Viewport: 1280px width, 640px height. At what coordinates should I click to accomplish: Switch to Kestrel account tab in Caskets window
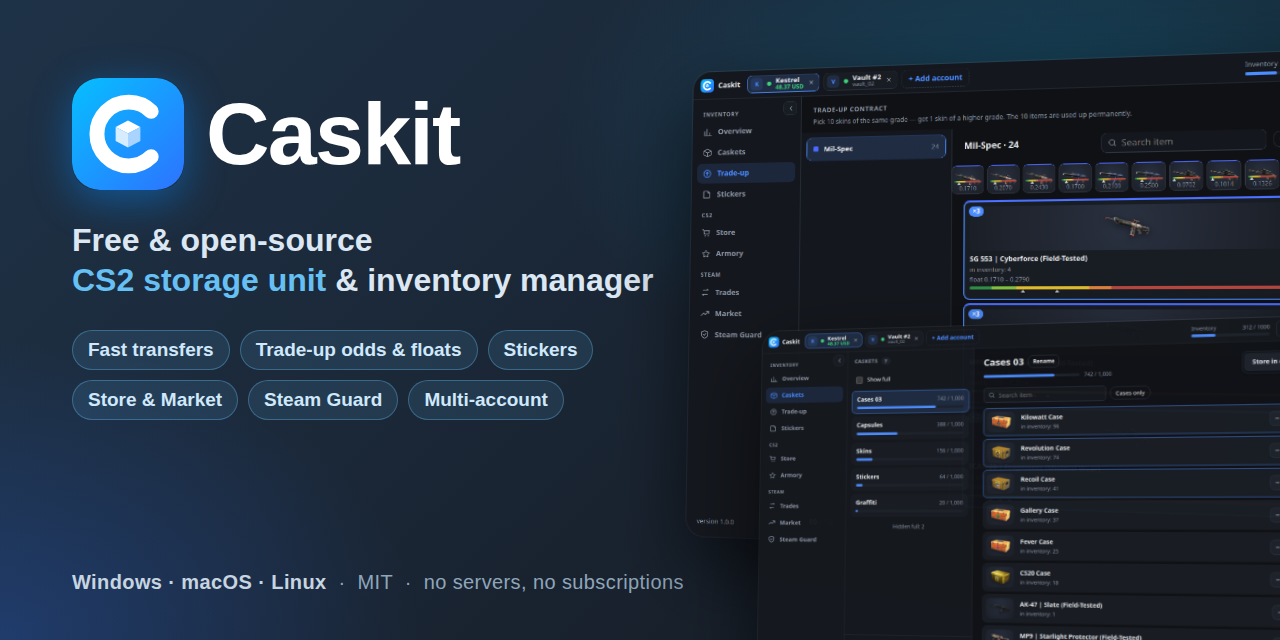click(x=832, y=340)
